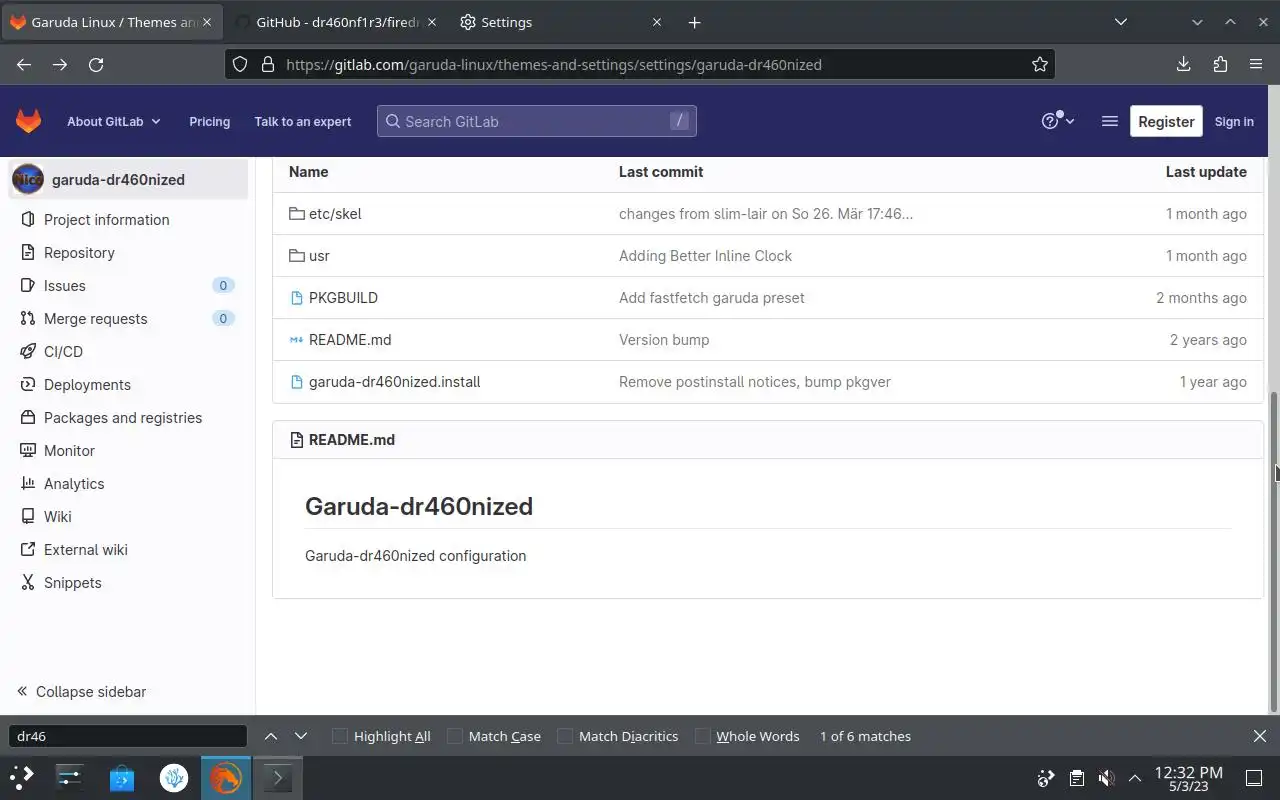The image size is (1280, 800).
Task: Open the terminal from the taskbar
Action: coord(277,777)
